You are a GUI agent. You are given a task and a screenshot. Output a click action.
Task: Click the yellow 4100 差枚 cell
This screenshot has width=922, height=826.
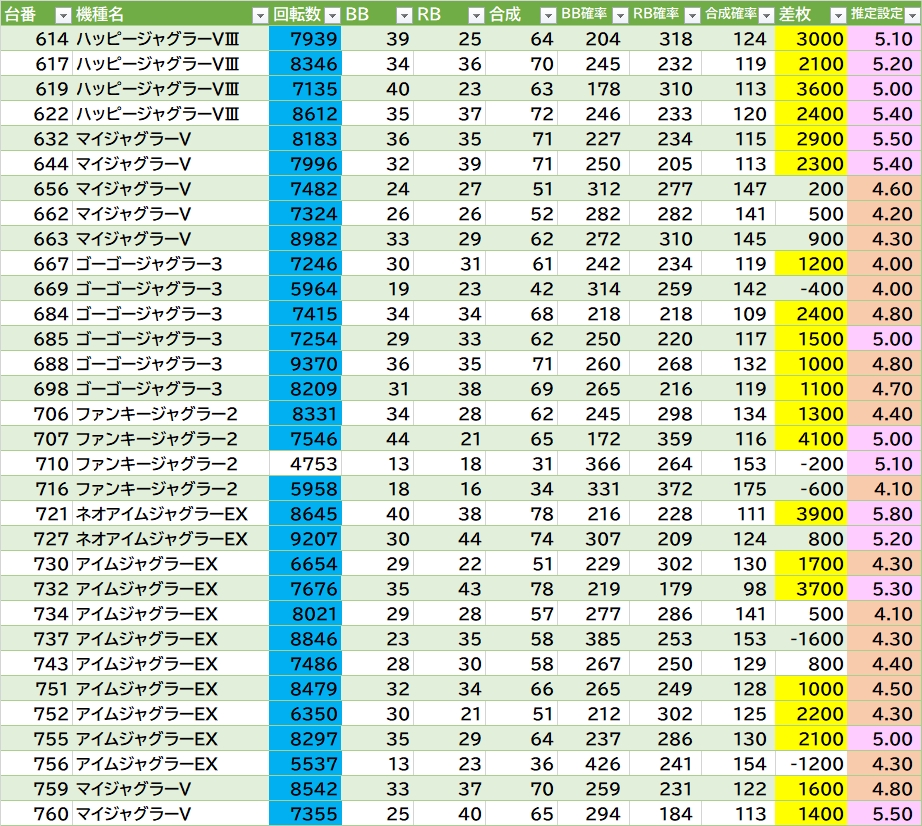[810, 439]
